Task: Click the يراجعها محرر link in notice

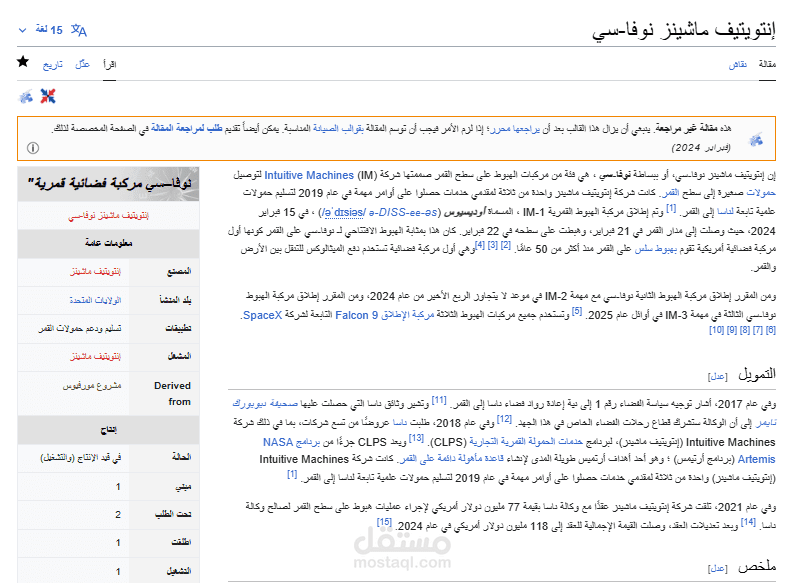Action: pyautogui.click(x=514, y=128)
